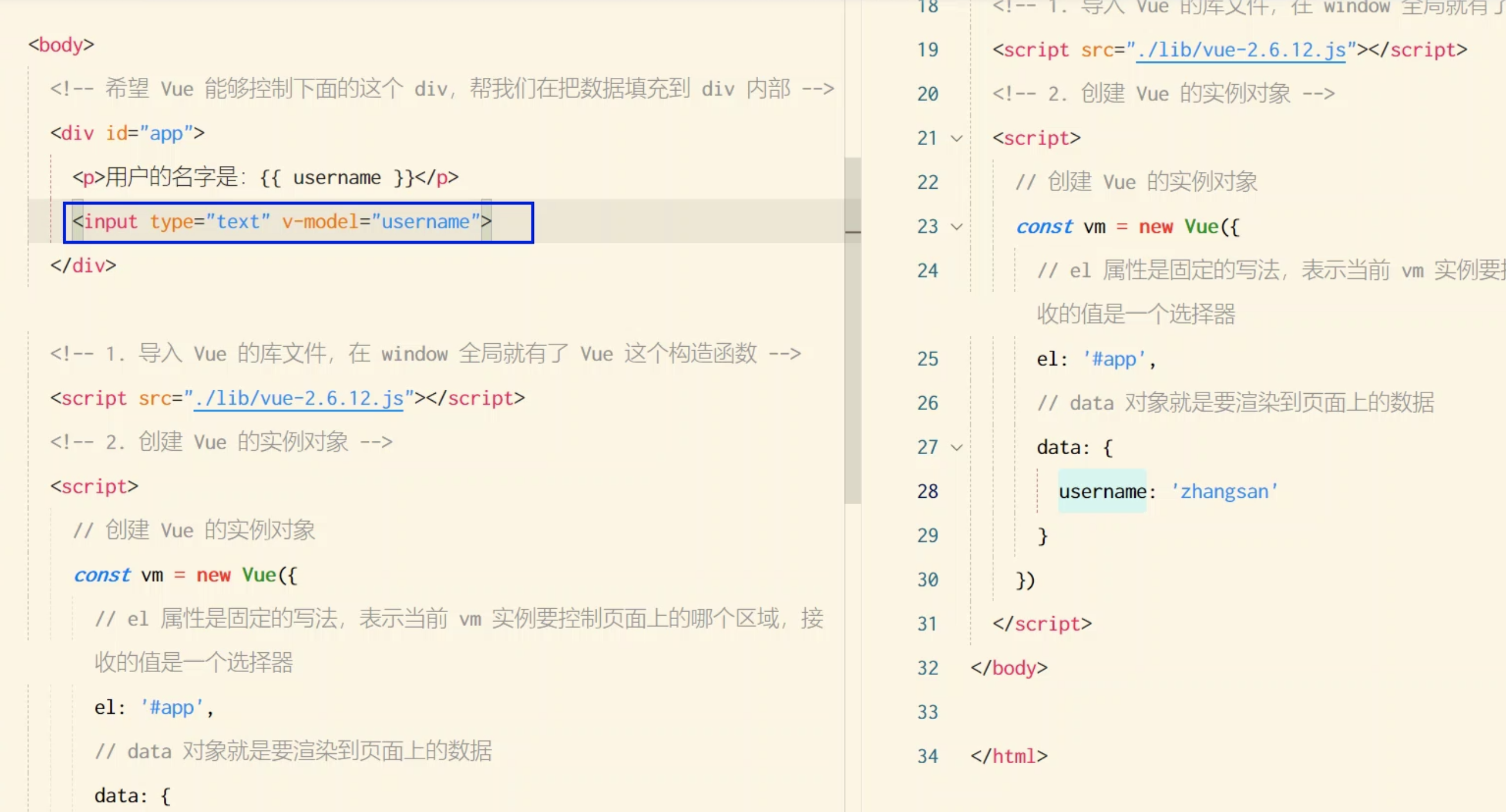Open vue-2.6.12.js link on line 19
Image resolution: width=1506 pixels, height=812 pixels.
1240,51
